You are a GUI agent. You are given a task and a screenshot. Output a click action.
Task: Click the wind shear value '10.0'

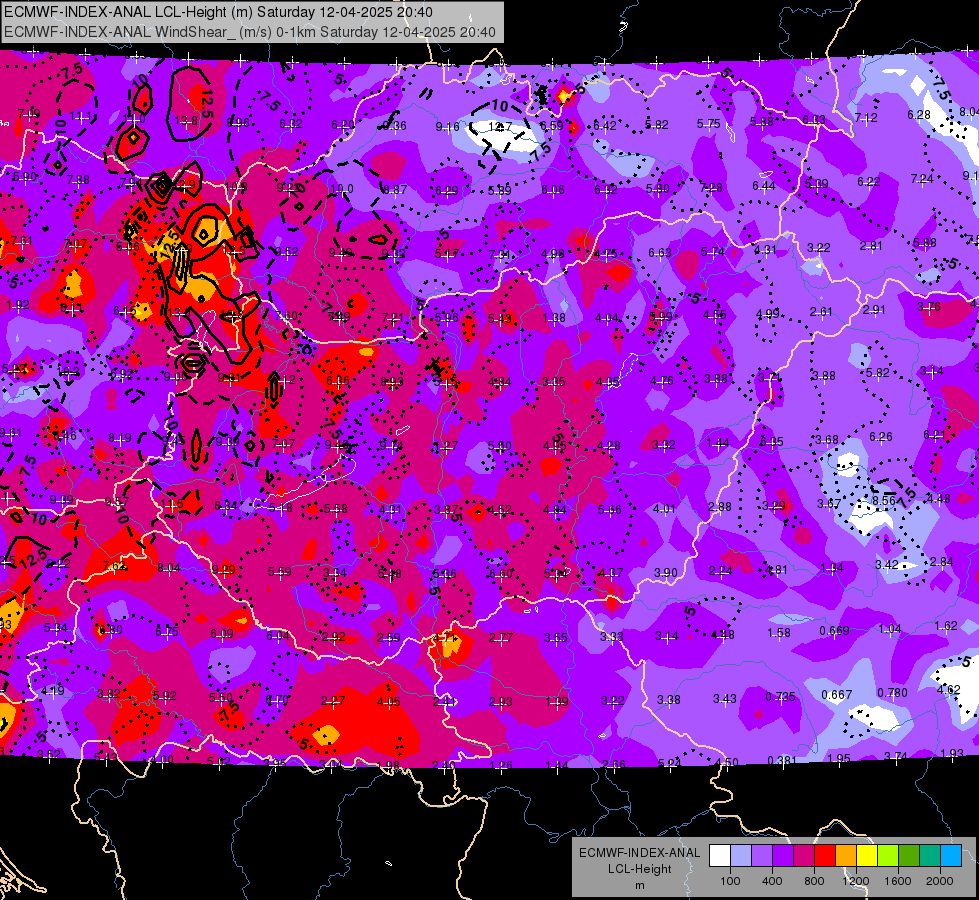pyautogui.click(x=342, y=189)
